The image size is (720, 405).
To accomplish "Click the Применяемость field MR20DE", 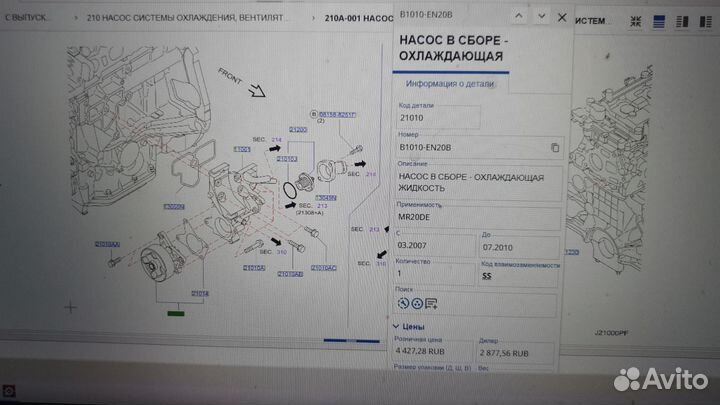I will coord(478,217).
